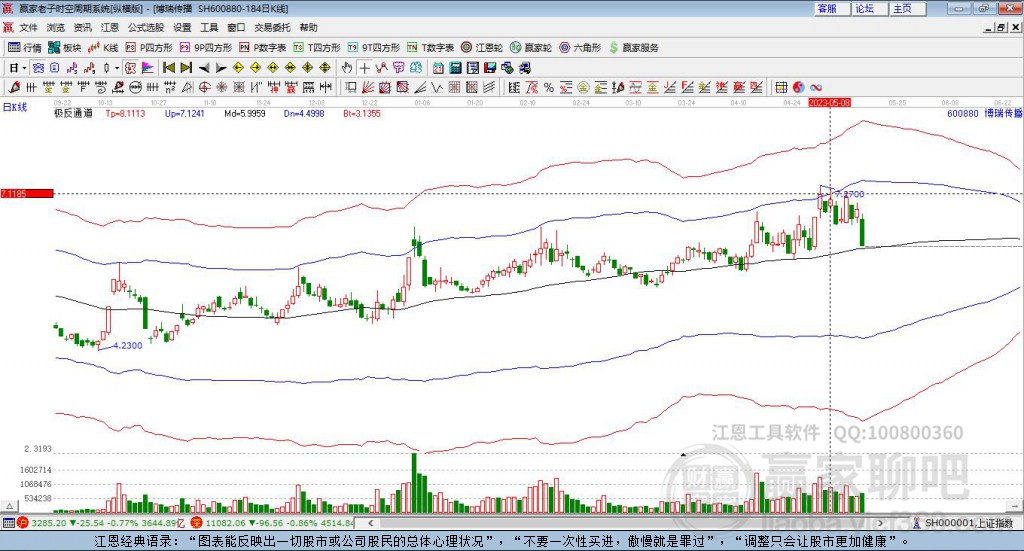Viewport: 1024px width, 551px height.
Task: Open the 公式选股 menu
Action: tap(144, 28)
